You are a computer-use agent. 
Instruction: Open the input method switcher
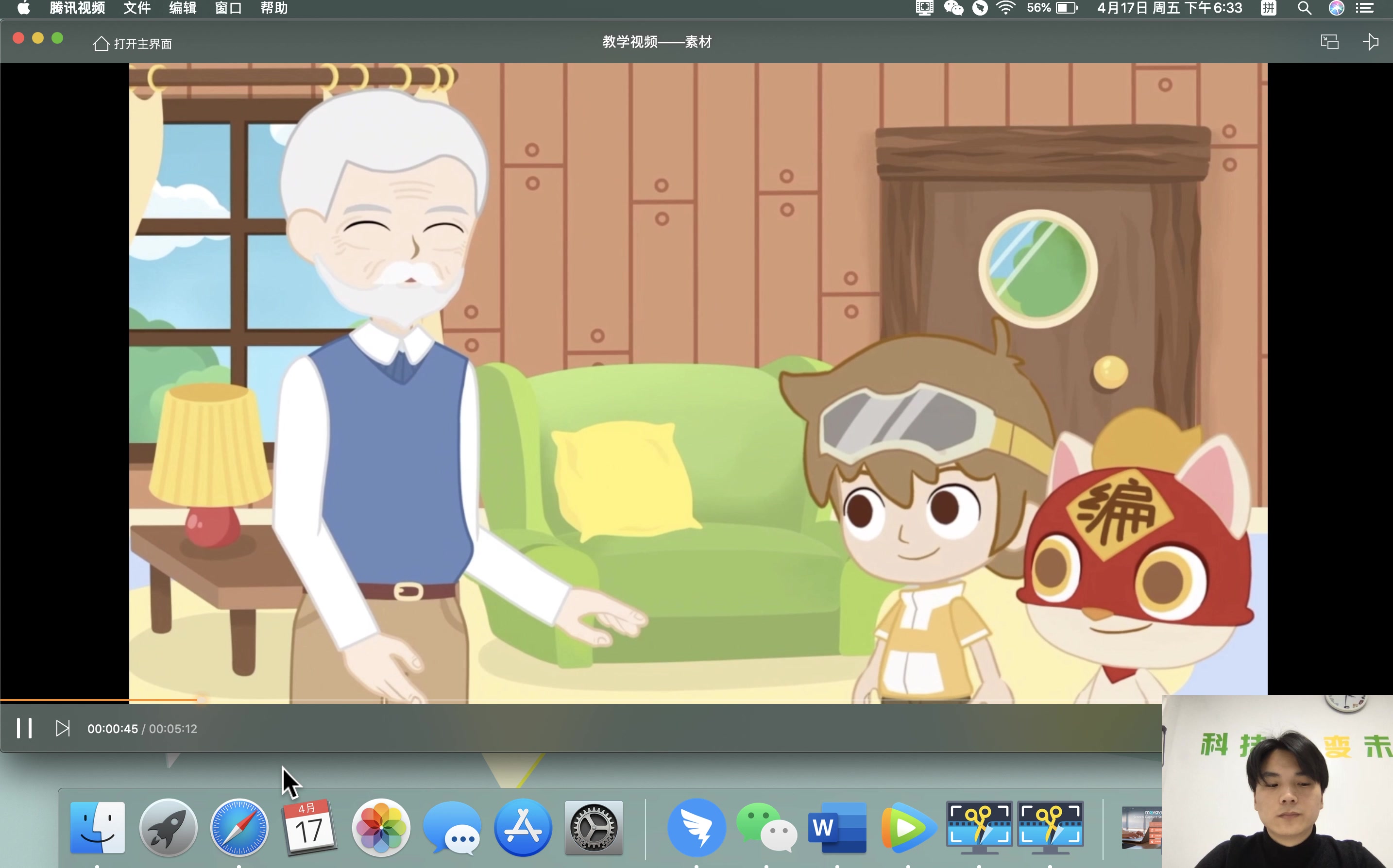click(1268, 8)
